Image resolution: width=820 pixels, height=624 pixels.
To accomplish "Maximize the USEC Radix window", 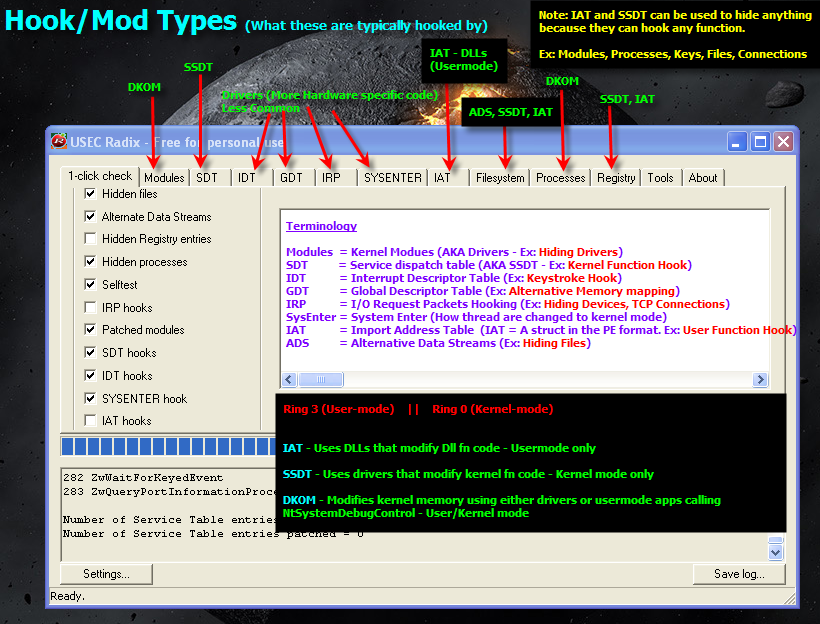I will [x=760, y=142].
